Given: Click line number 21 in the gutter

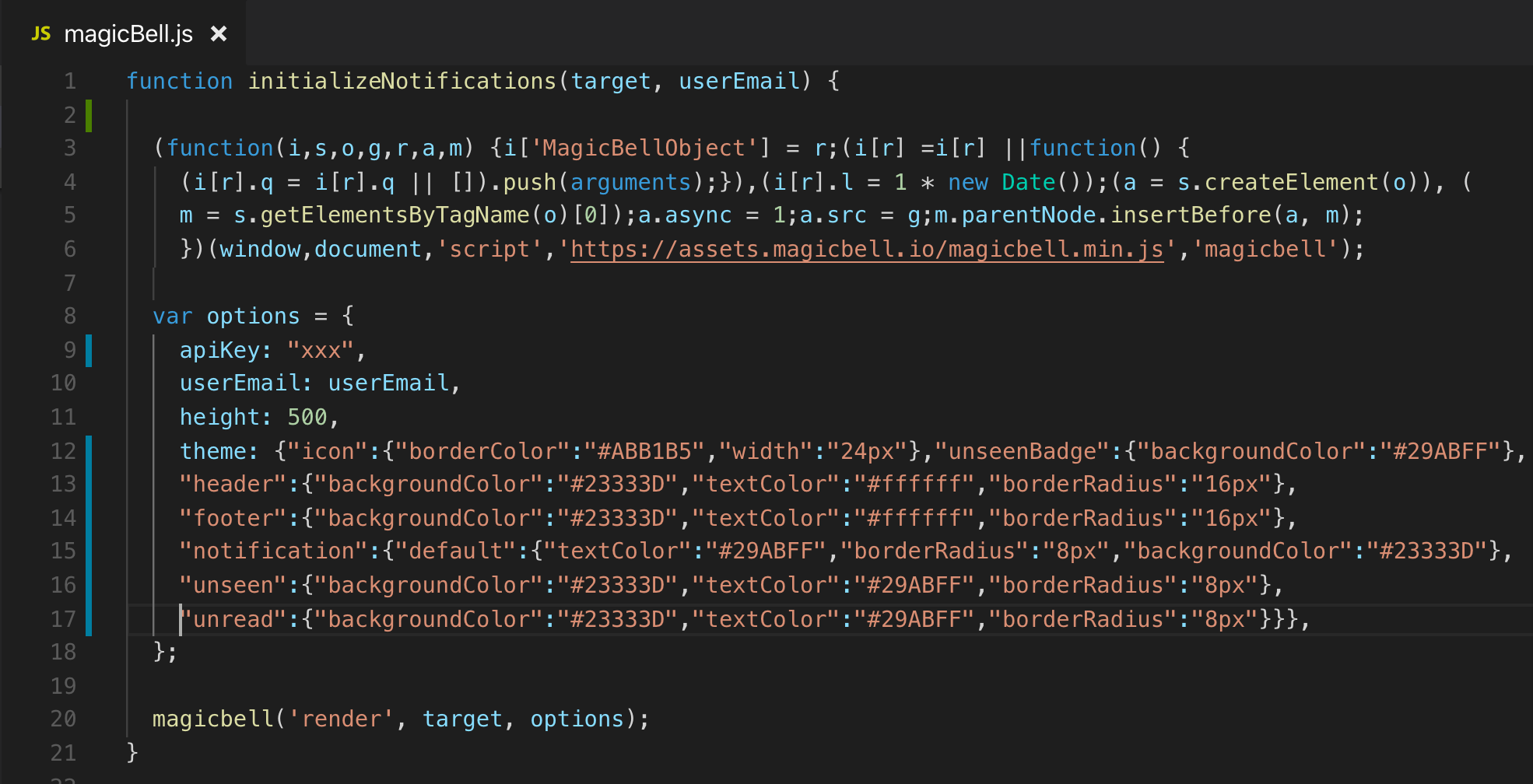Looking at the screenshot, I should pyautogui.click(x=64, y=753).
